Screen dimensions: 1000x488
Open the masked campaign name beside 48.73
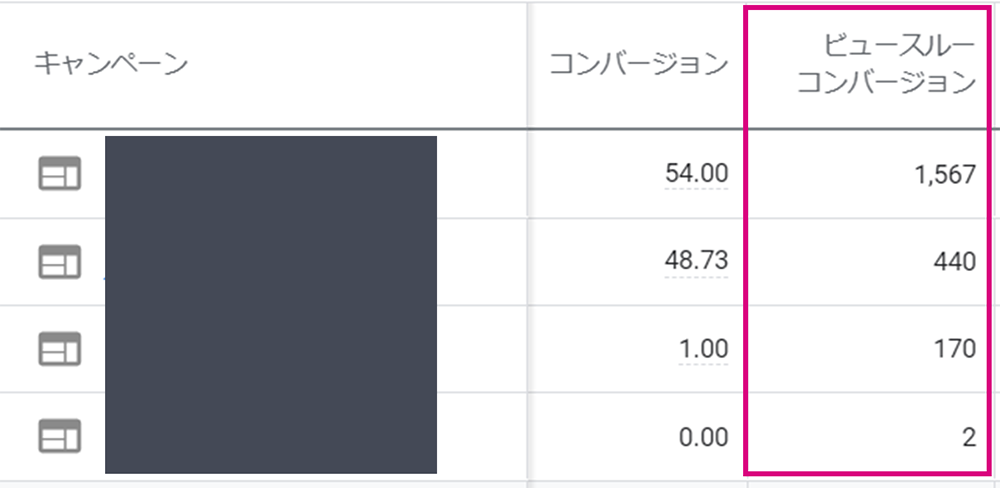270,262
